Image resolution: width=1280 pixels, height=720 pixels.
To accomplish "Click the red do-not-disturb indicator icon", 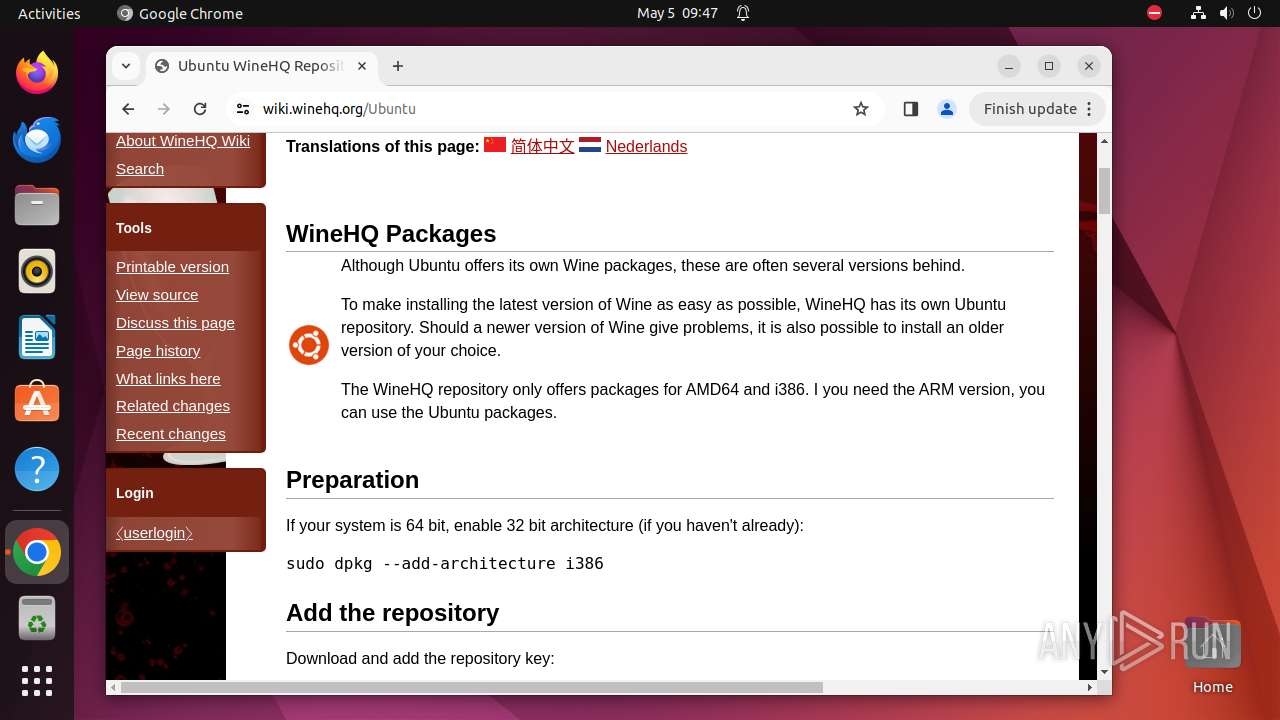I will (x=1154, y=13).
